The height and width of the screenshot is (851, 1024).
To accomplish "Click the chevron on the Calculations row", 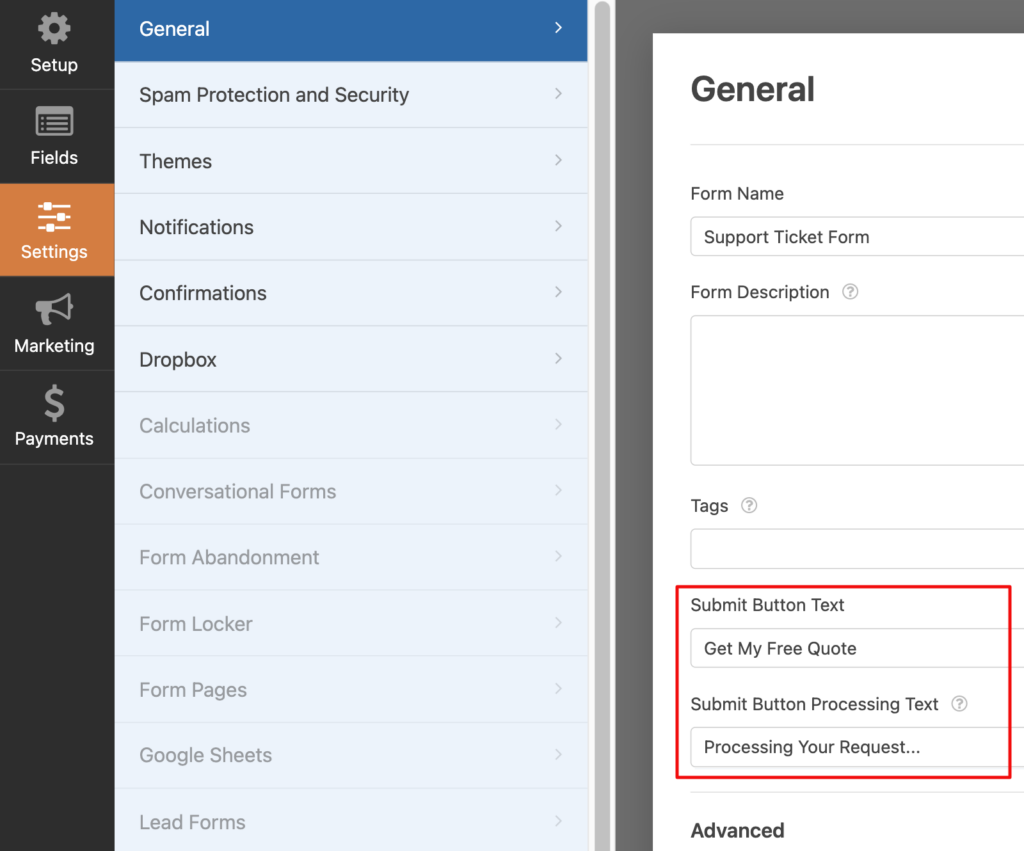I will coord(558,424).
